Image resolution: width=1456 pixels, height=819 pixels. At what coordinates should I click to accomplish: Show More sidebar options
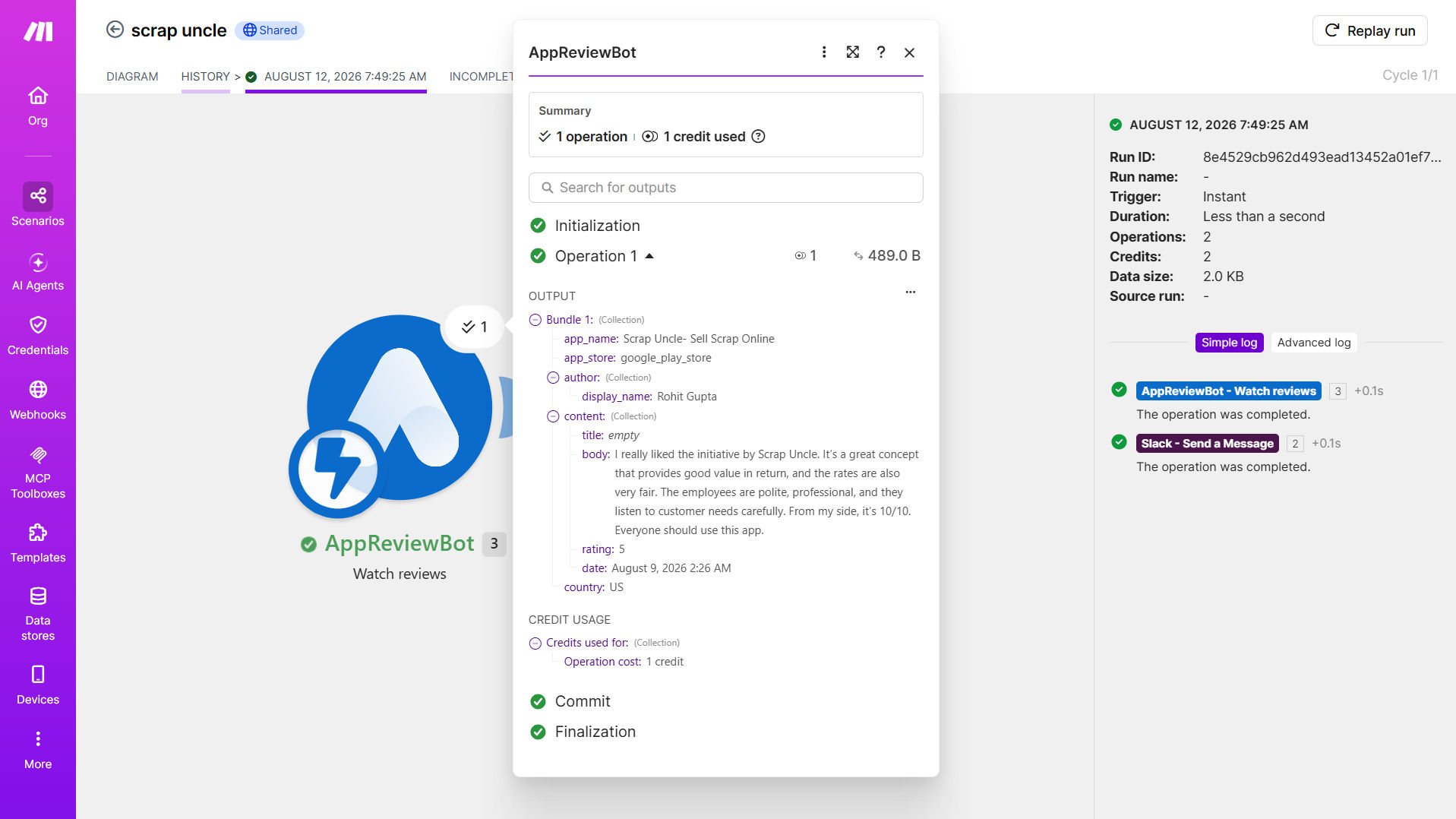click(38, 750)
